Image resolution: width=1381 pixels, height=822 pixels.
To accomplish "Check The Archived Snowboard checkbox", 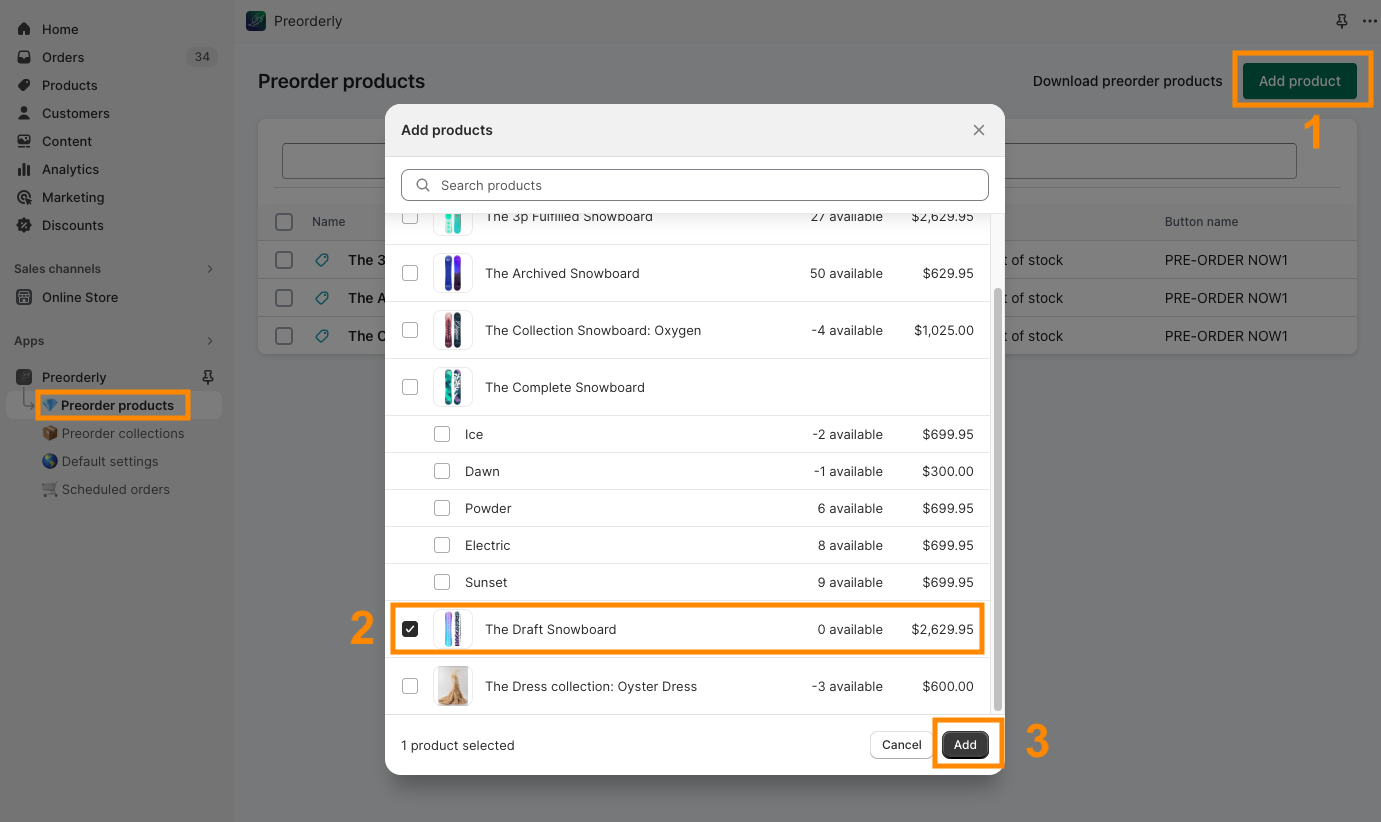I will [x=410, y=274].
